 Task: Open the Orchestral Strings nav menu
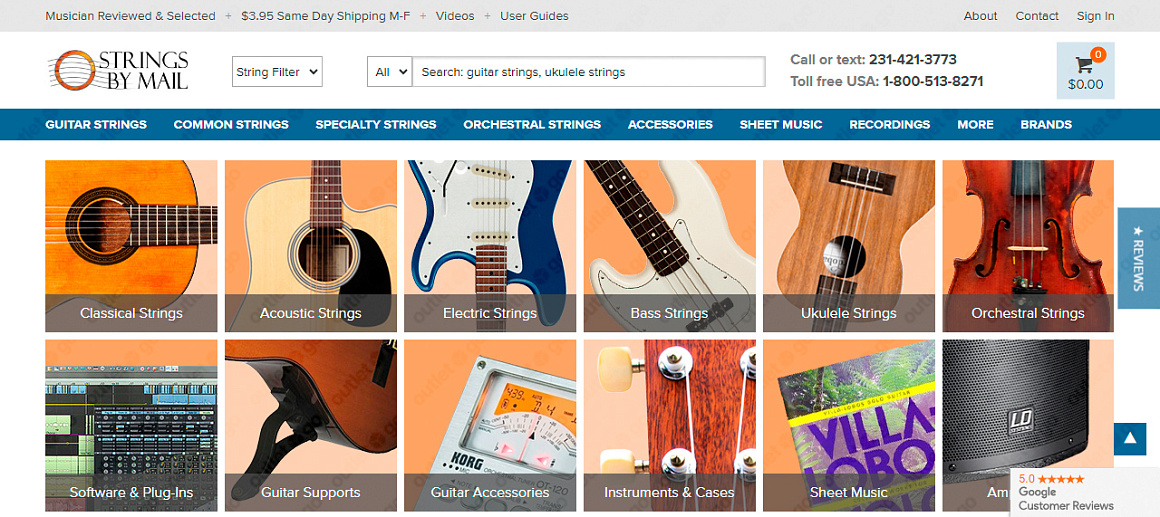coord(532,125)
